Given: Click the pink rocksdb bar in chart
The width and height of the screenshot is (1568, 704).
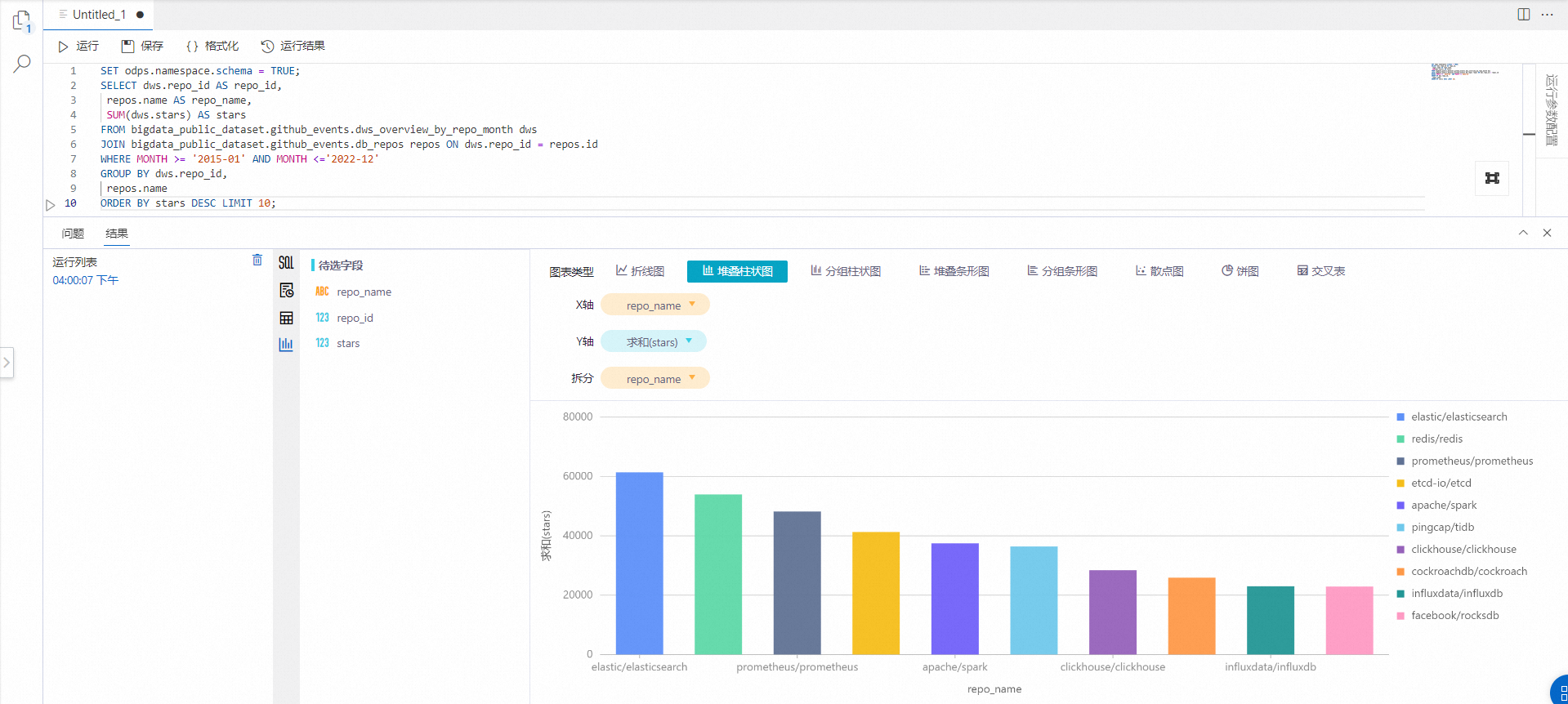Looking at the screenshot, I should pos(1350,621).
